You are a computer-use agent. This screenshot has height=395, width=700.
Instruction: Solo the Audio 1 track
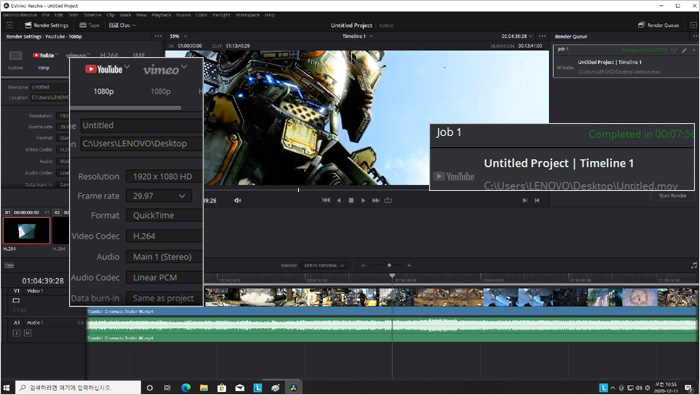(x=17, y=333)
